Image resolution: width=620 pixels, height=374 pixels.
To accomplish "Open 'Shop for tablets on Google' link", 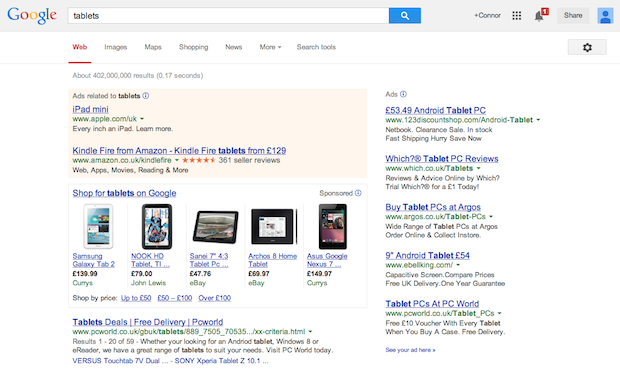I will [x=124, y=193].
